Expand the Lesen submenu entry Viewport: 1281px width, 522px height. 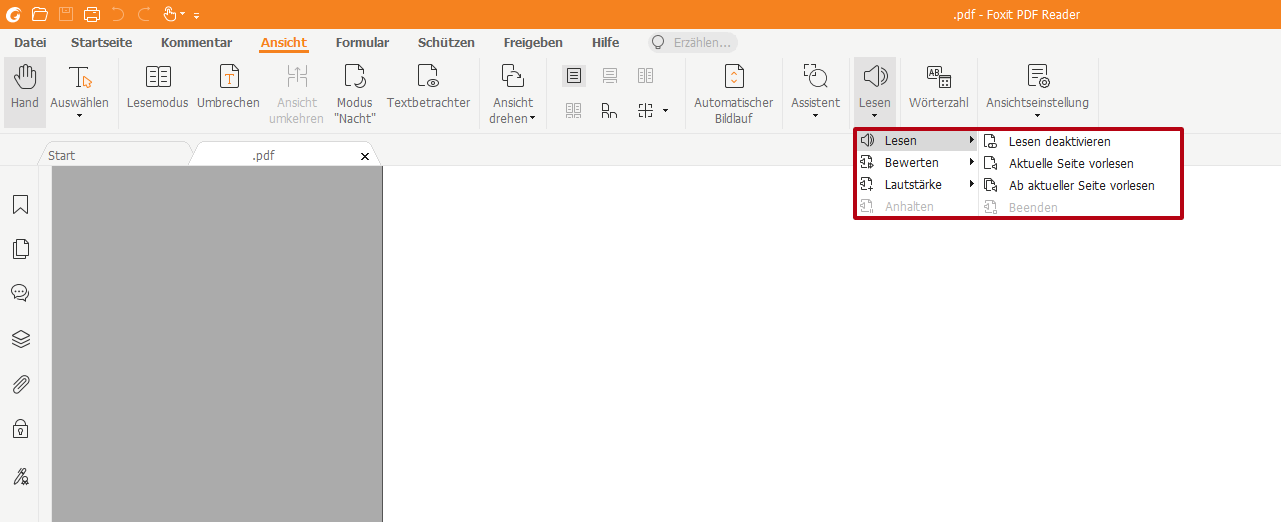pos(917,141)
